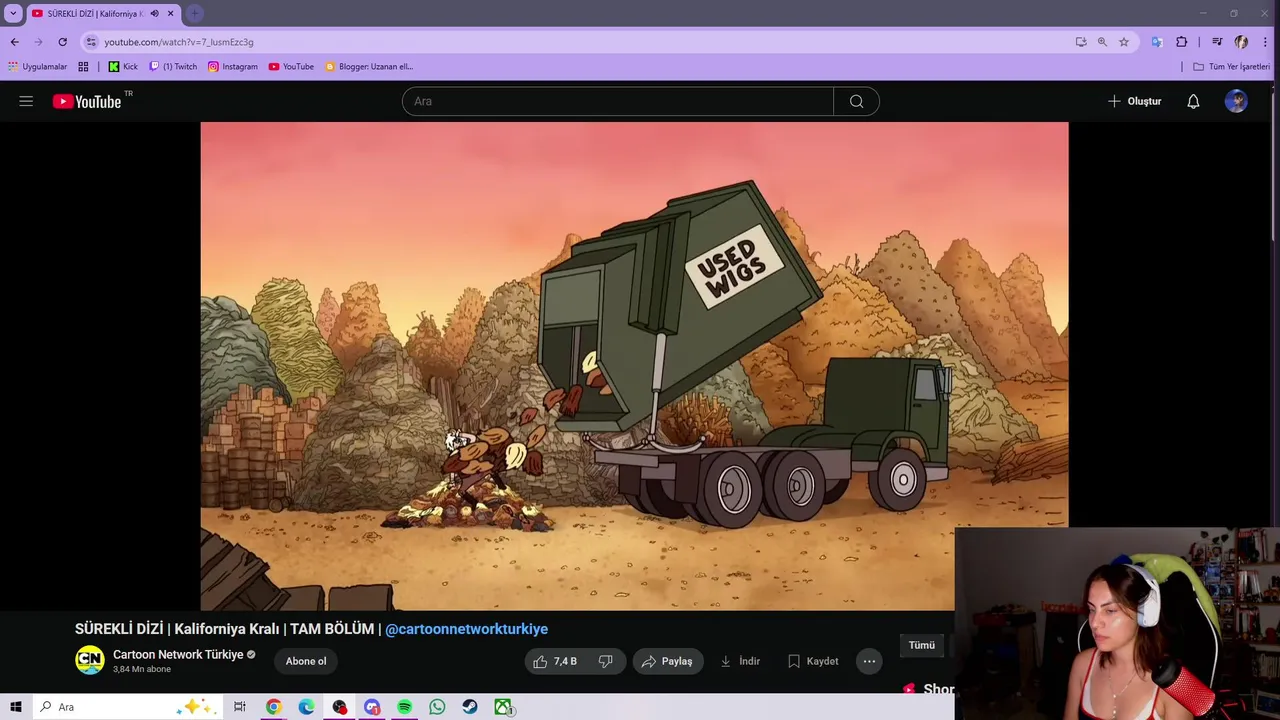Screen dimensions: 1280x720
Task: Open the YouTube hamburger guide menu
Action: (26, 101)
